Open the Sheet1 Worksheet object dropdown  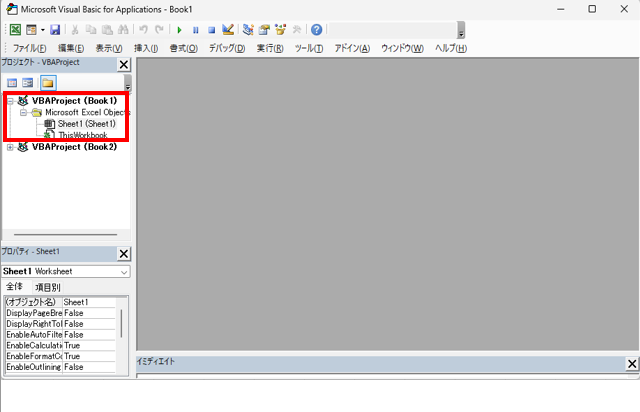124,272
